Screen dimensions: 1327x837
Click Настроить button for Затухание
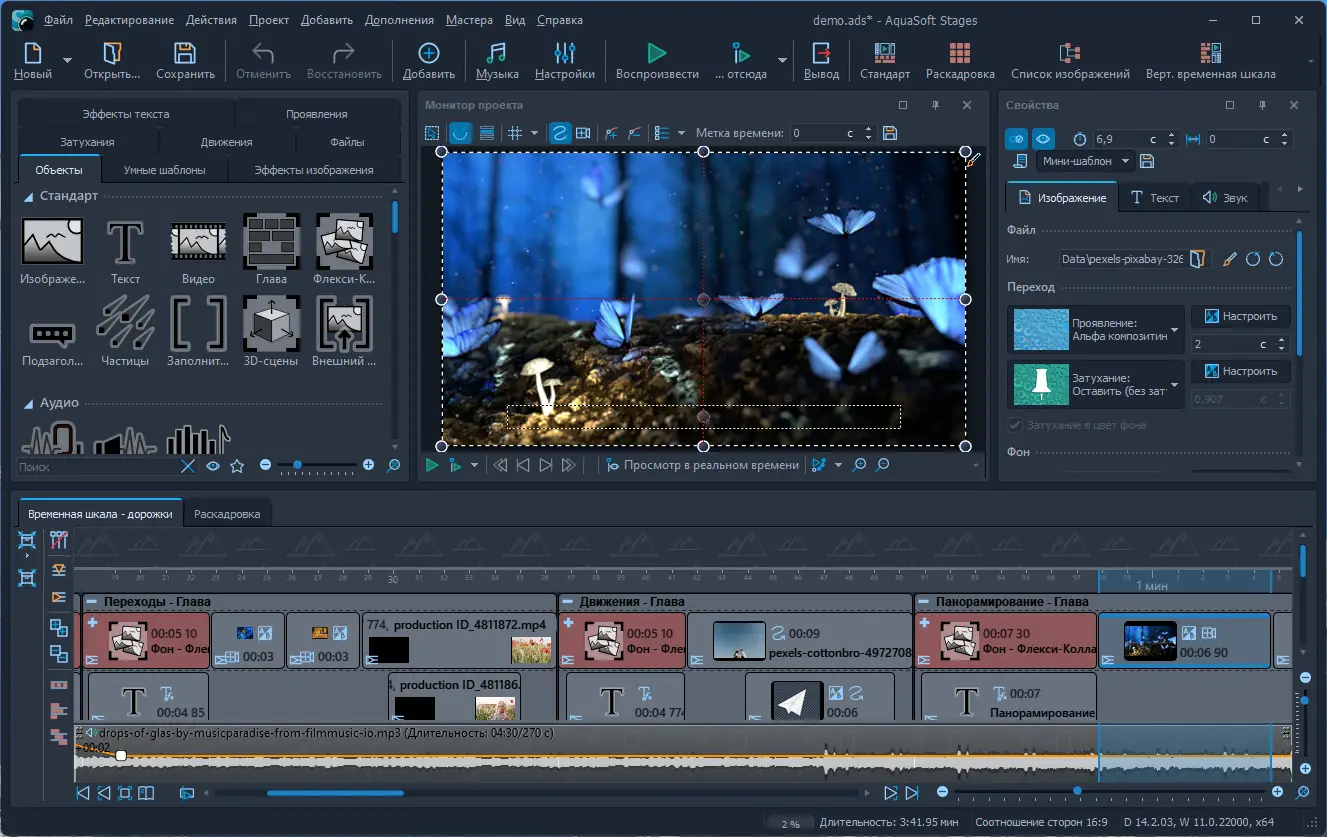(1240, 371)
